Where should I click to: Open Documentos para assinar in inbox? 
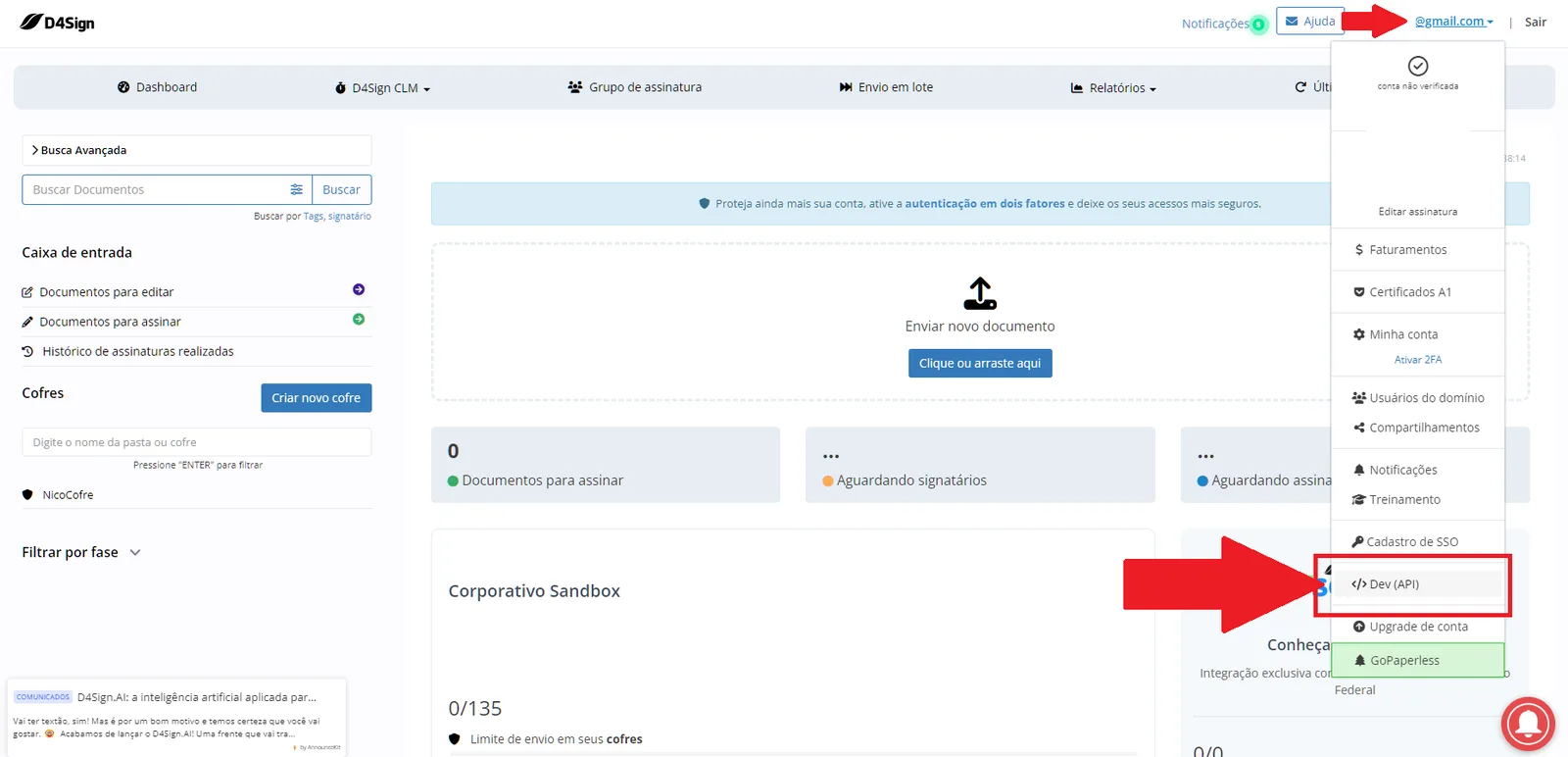pyautogui.click(x=110, y=322)
